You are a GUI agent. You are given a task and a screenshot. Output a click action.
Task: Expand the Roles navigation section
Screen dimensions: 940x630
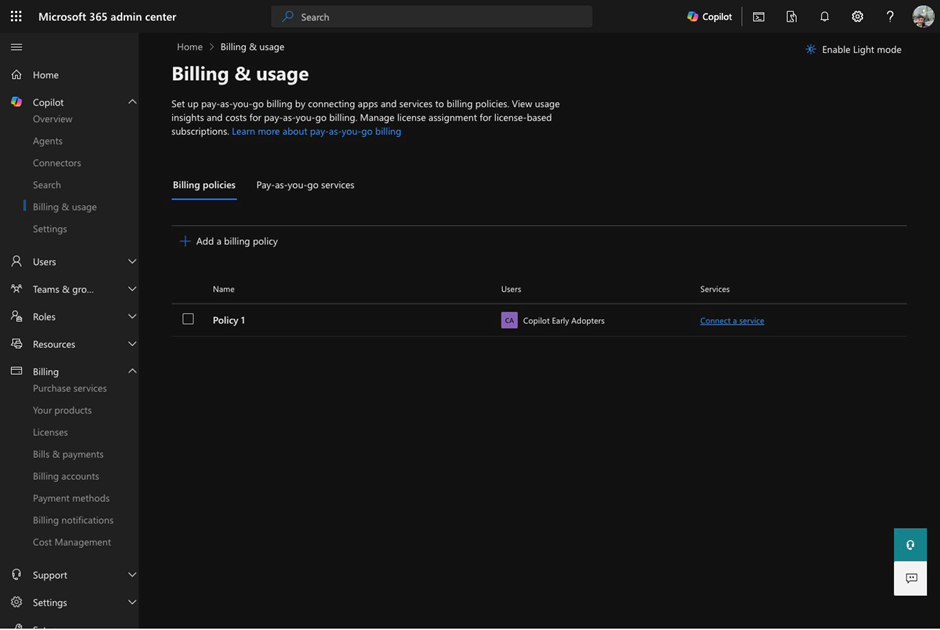(x=132, y=317)
